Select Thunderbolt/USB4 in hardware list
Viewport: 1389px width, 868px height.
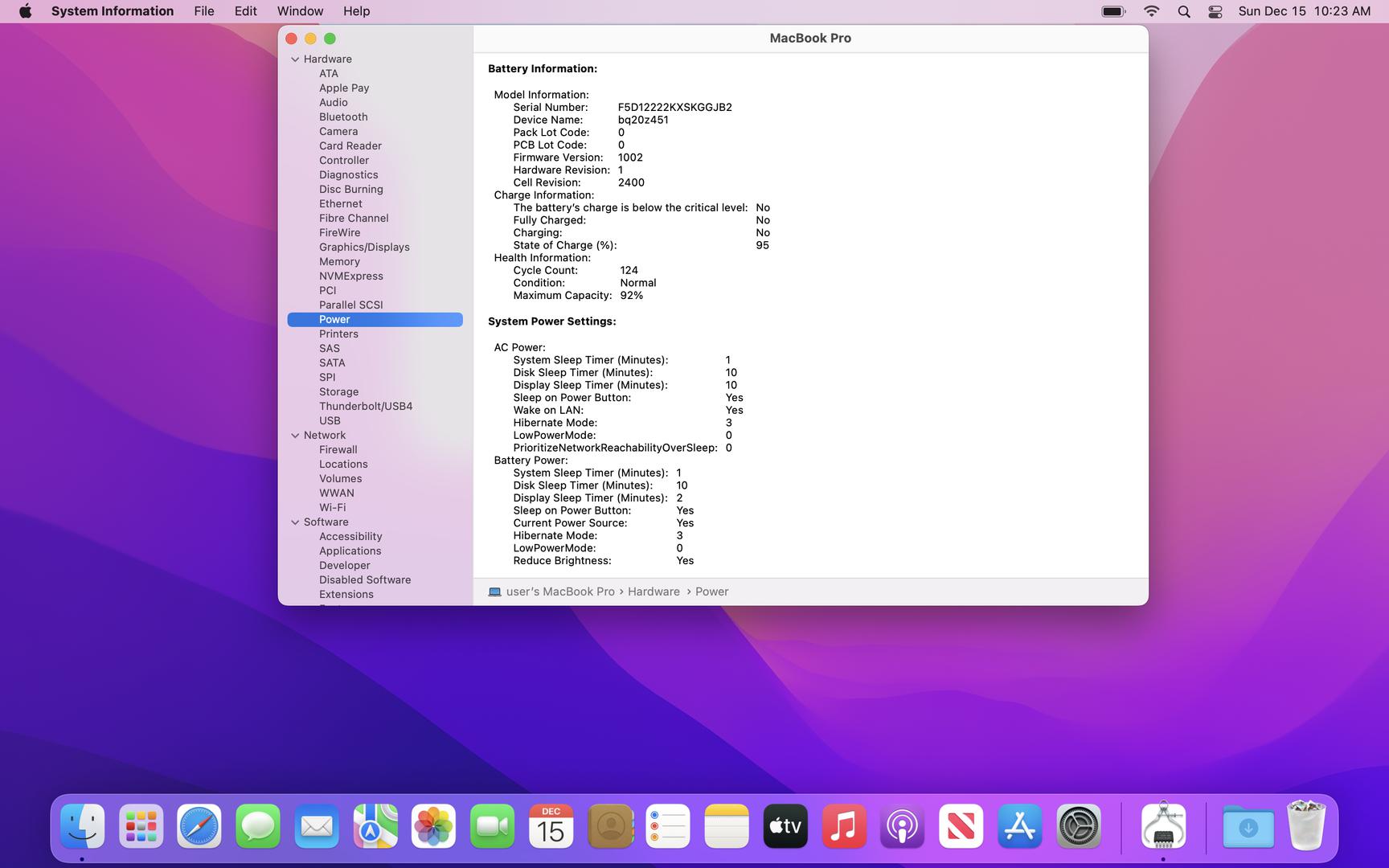(x=366, y=407)
